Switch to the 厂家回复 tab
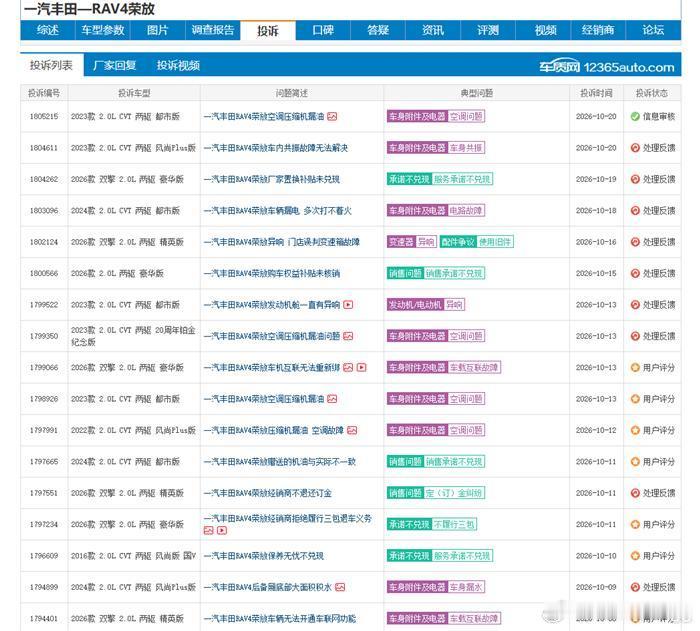 click(x=115, y=66)
